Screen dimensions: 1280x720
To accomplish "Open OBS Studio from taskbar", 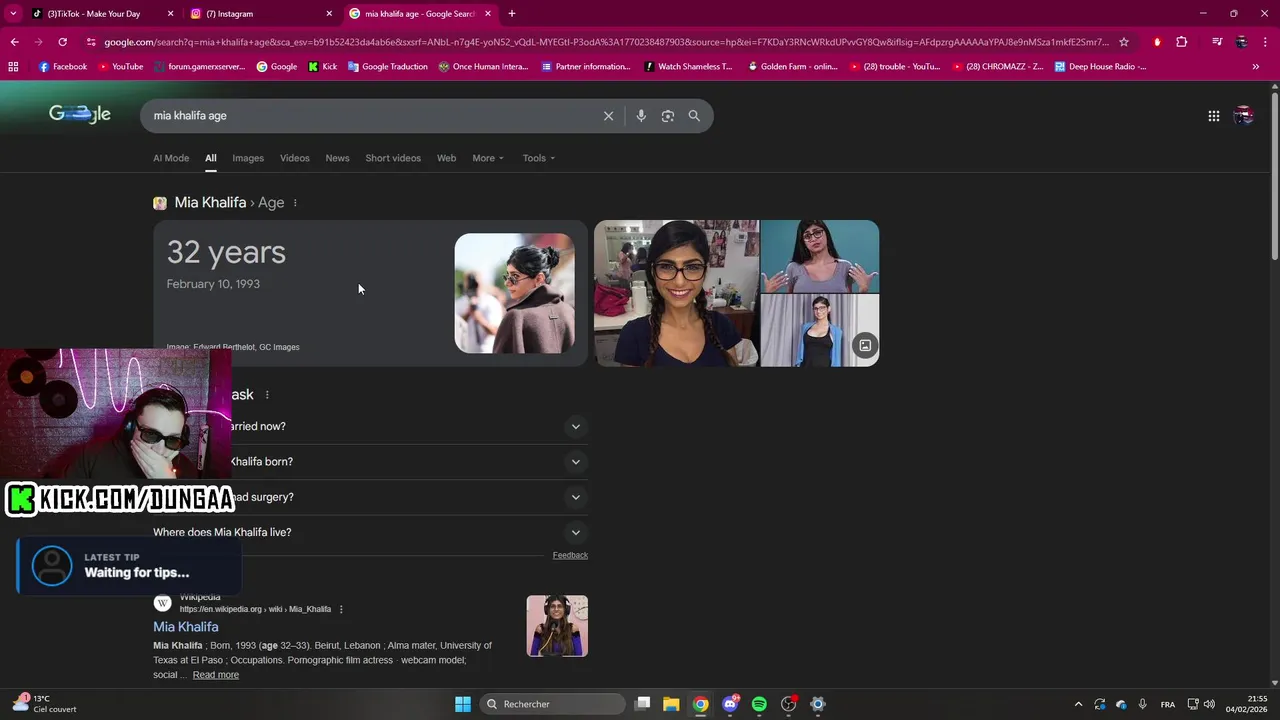I will (789, 704).
